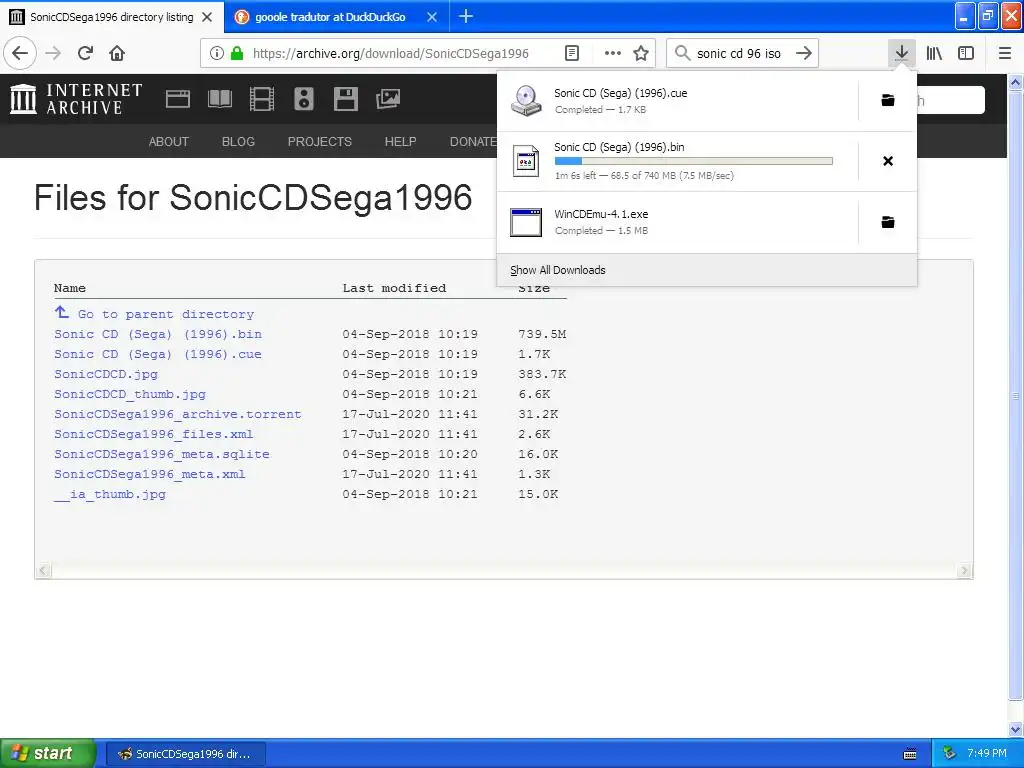This screenshot has height=768, width=1024.
Task: Open the Texts book icon
Action: tap(219, 99)
